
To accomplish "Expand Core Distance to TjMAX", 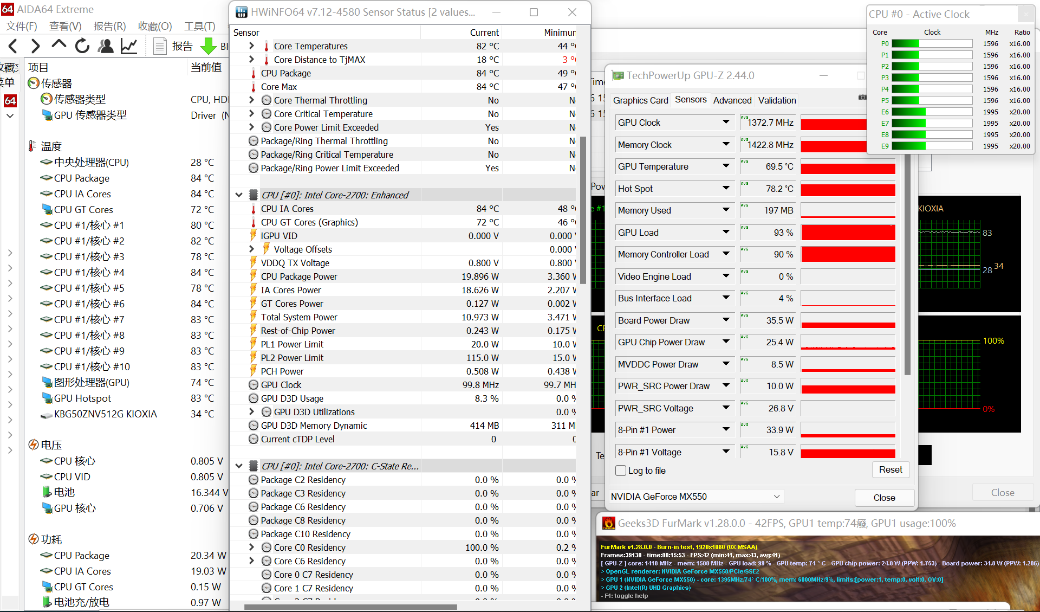I will [251, 59].
